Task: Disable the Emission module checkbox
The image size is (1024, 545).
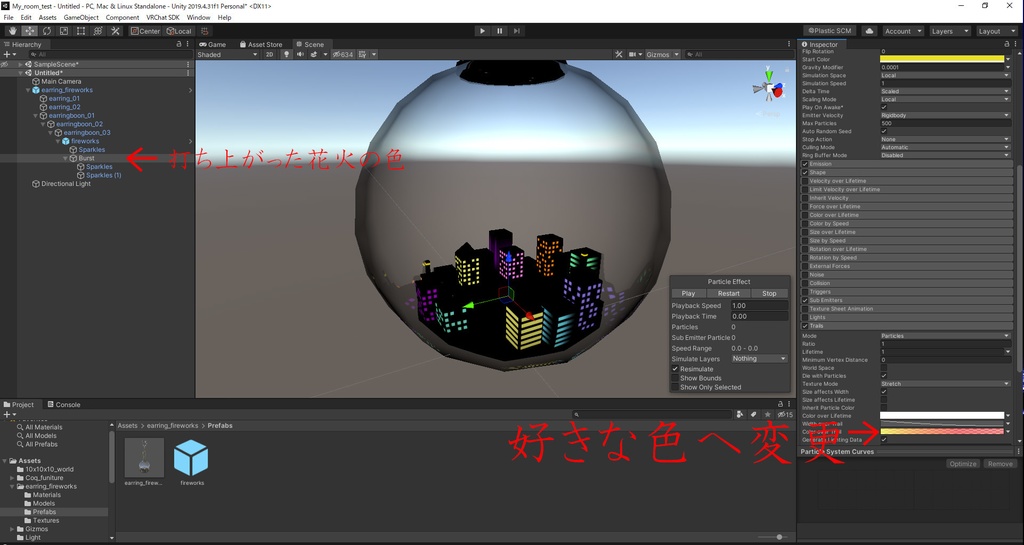Action: point(805,164)
